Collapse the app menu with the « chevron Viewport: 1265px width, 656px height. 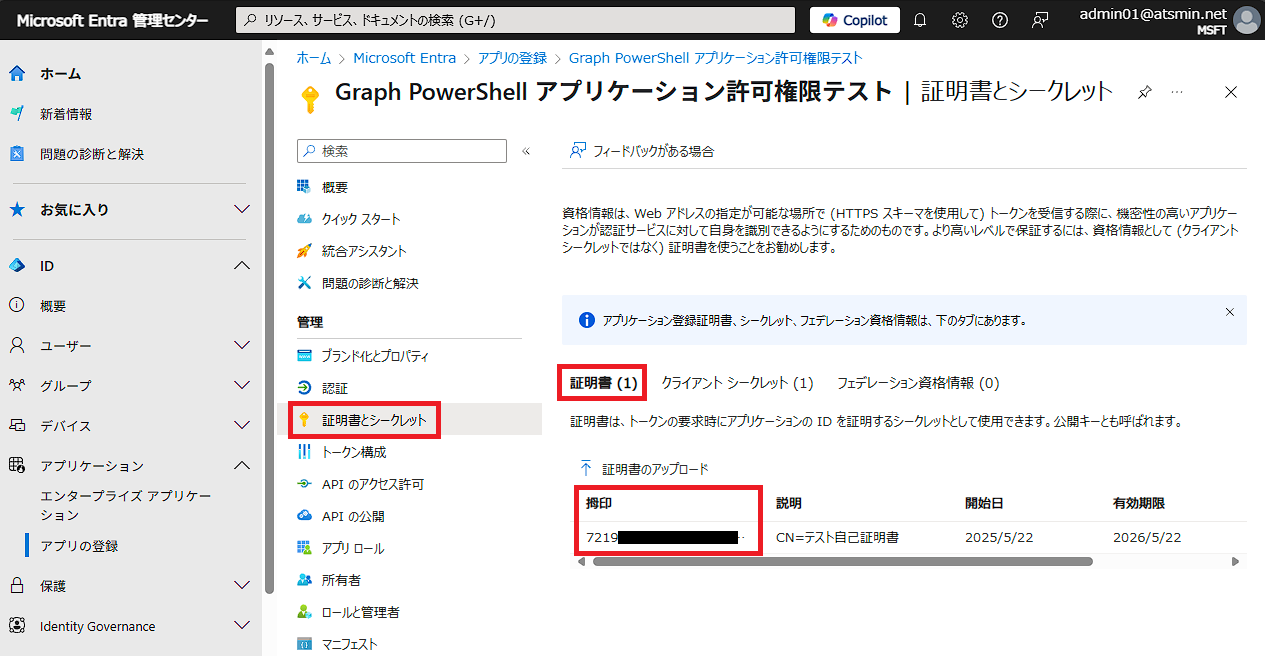[524, 151]
